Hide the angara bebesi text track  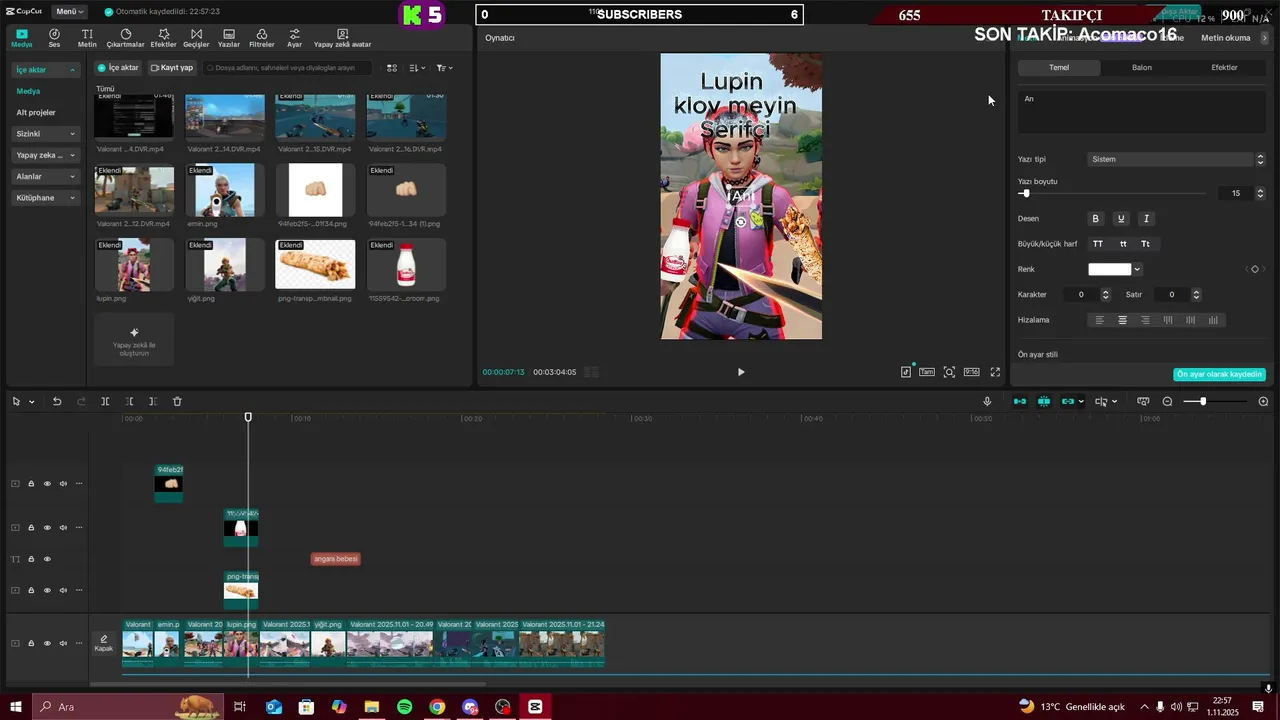[47, 559]
